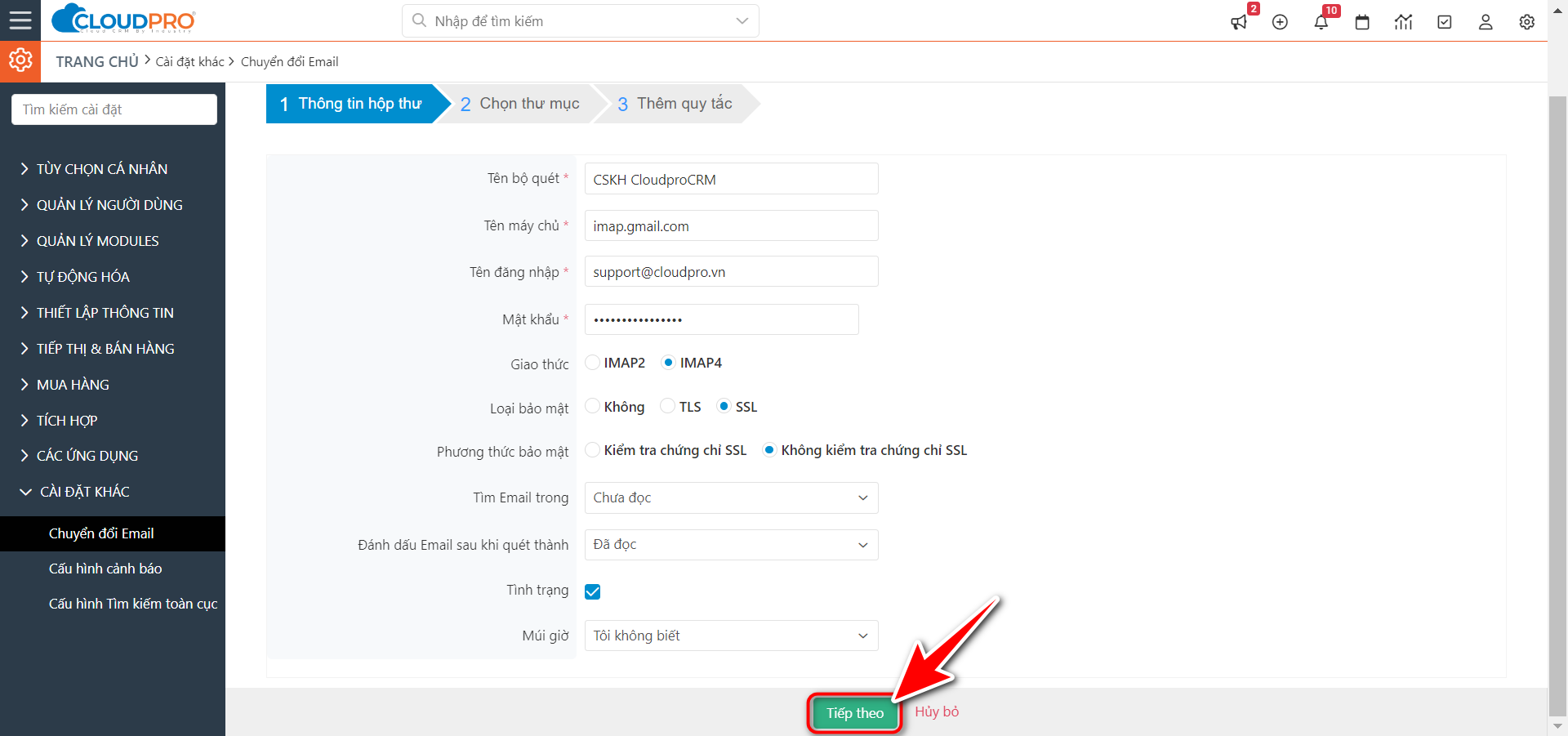This screenshot has height=736, width=1568.
Task: Focus the Tìm kiếm cài đặt search box
Action: pyautogui.click(x=114, y=109)
